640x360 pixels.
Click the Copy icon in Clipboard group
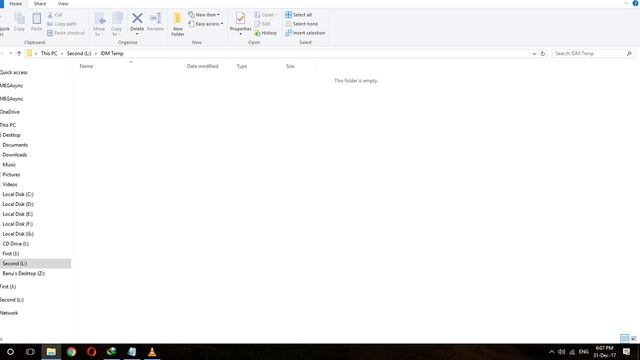tap(19, 19)
